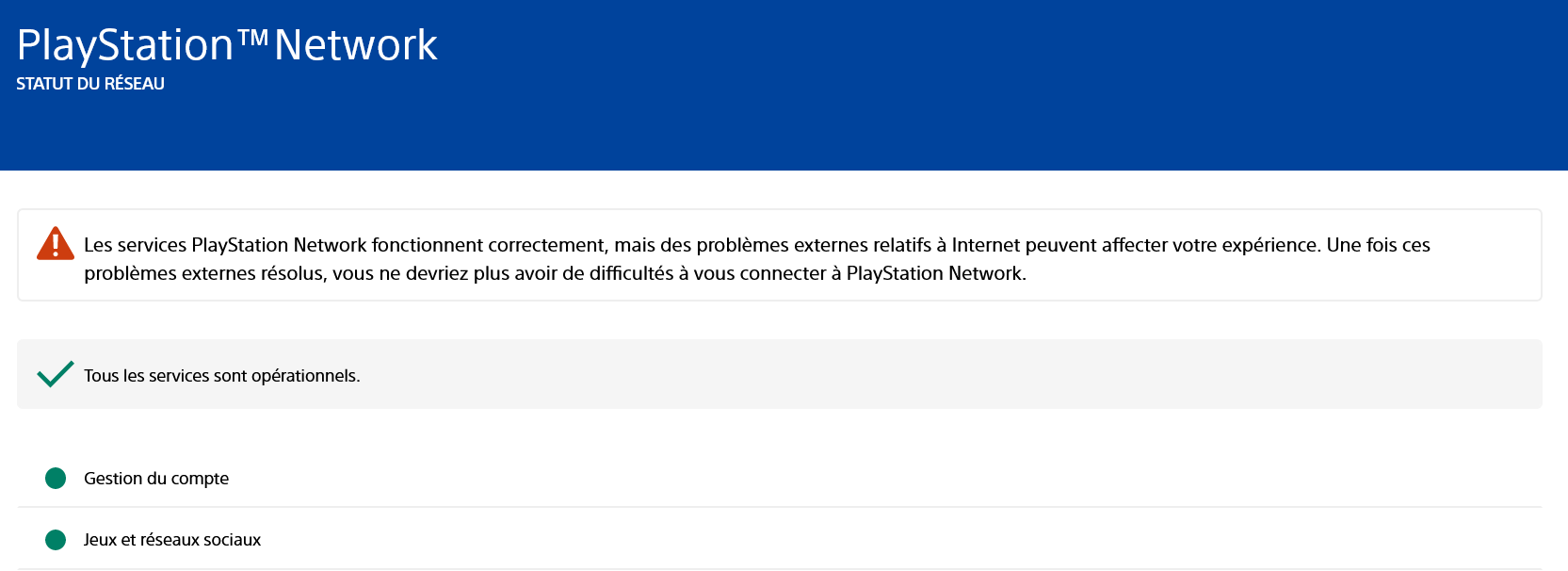Click the PlayStation™Network logo text
The width and height of the screenshot is (1568, 571).
(226, 44)
